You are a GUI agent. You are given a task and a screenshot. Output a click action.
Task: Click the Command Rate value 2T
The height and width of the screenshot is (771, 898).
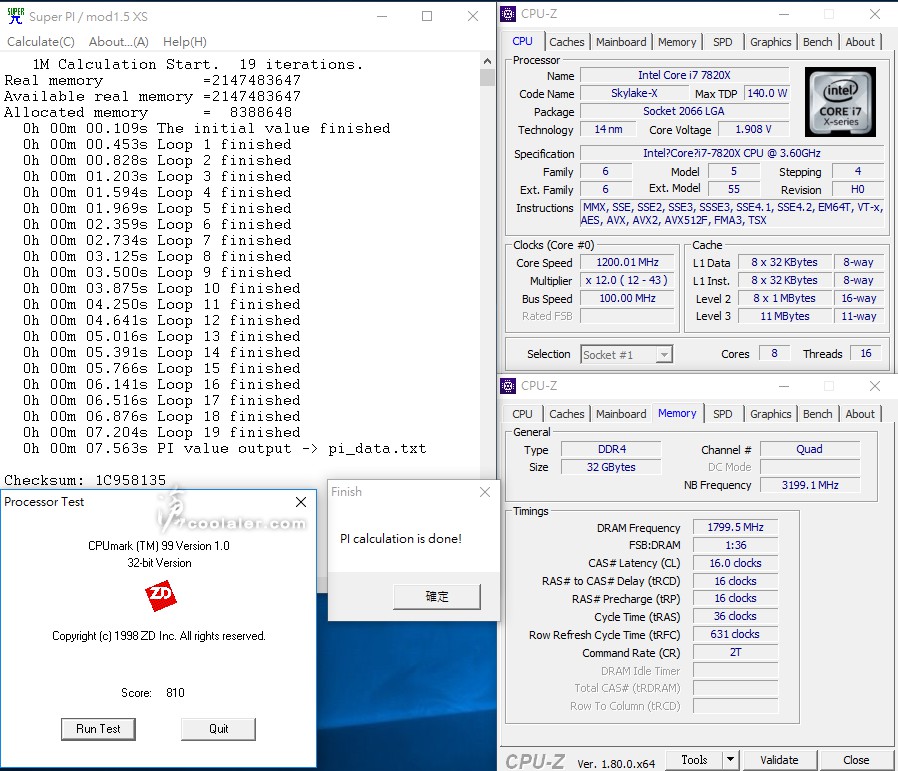click(x=735, y=652)
